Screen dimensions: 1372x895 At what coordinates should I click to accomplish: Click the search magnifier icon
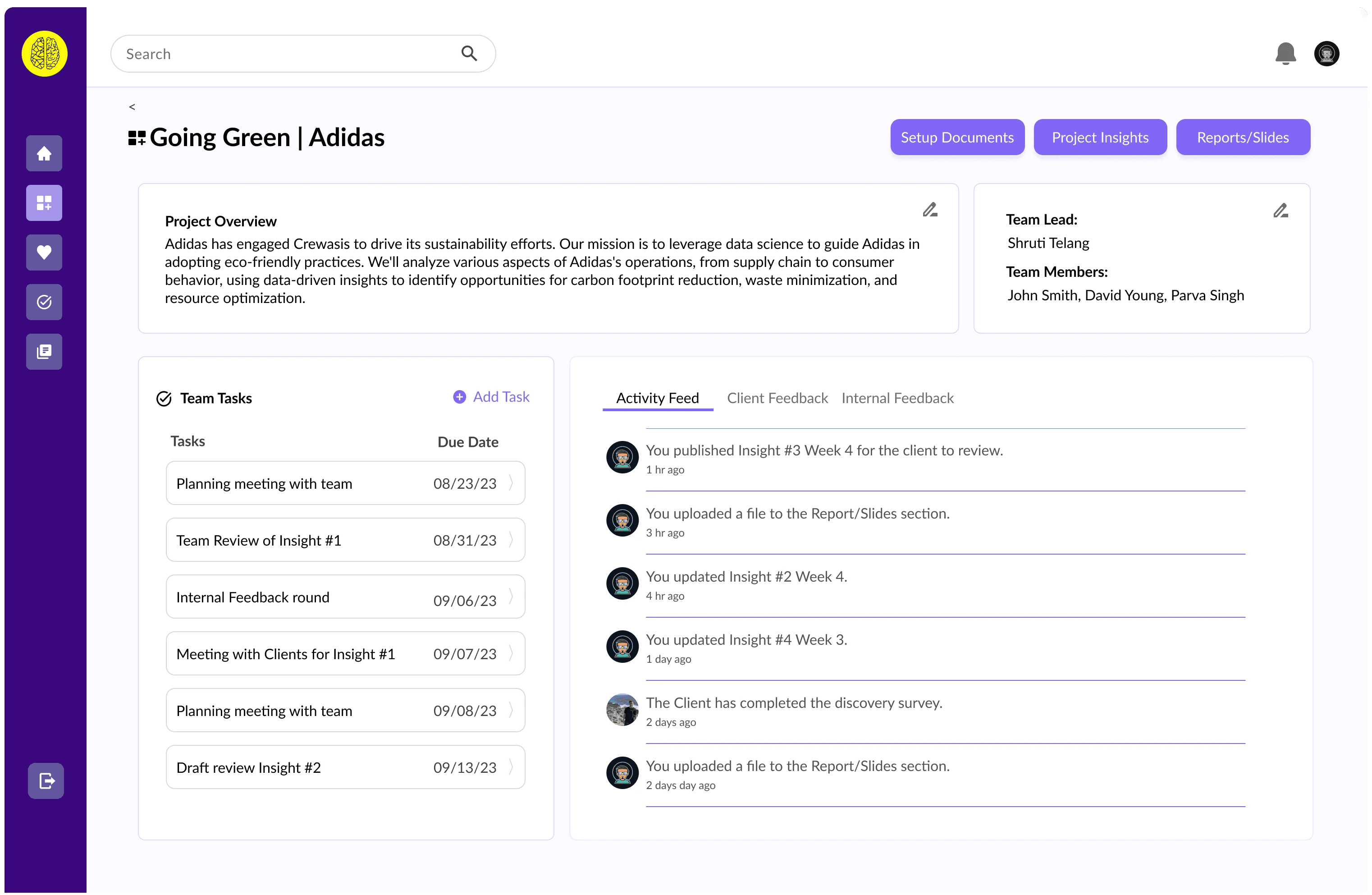pyautogui.click(x=469, y=54)
